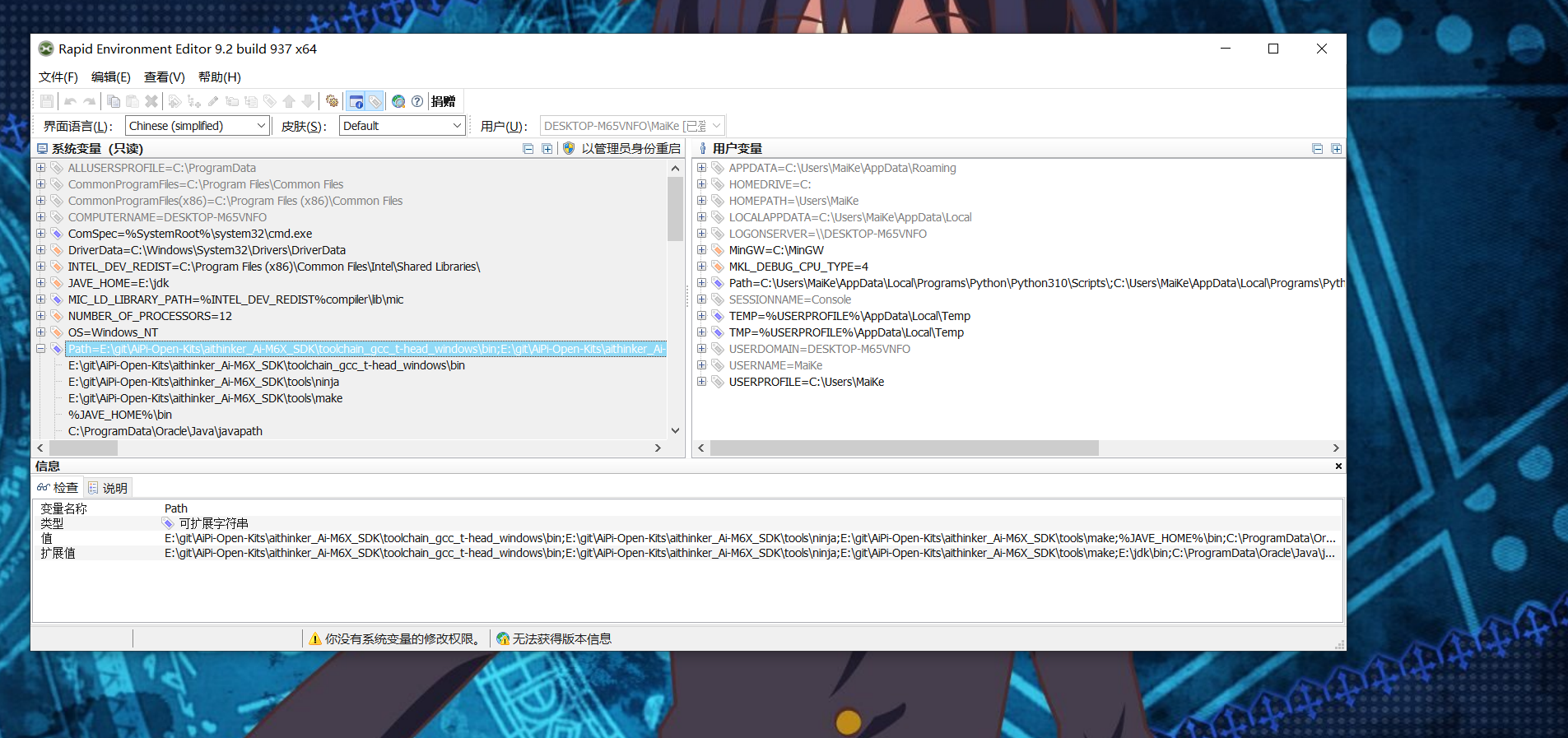Select the tools\ninja path entry

(203, 382)
